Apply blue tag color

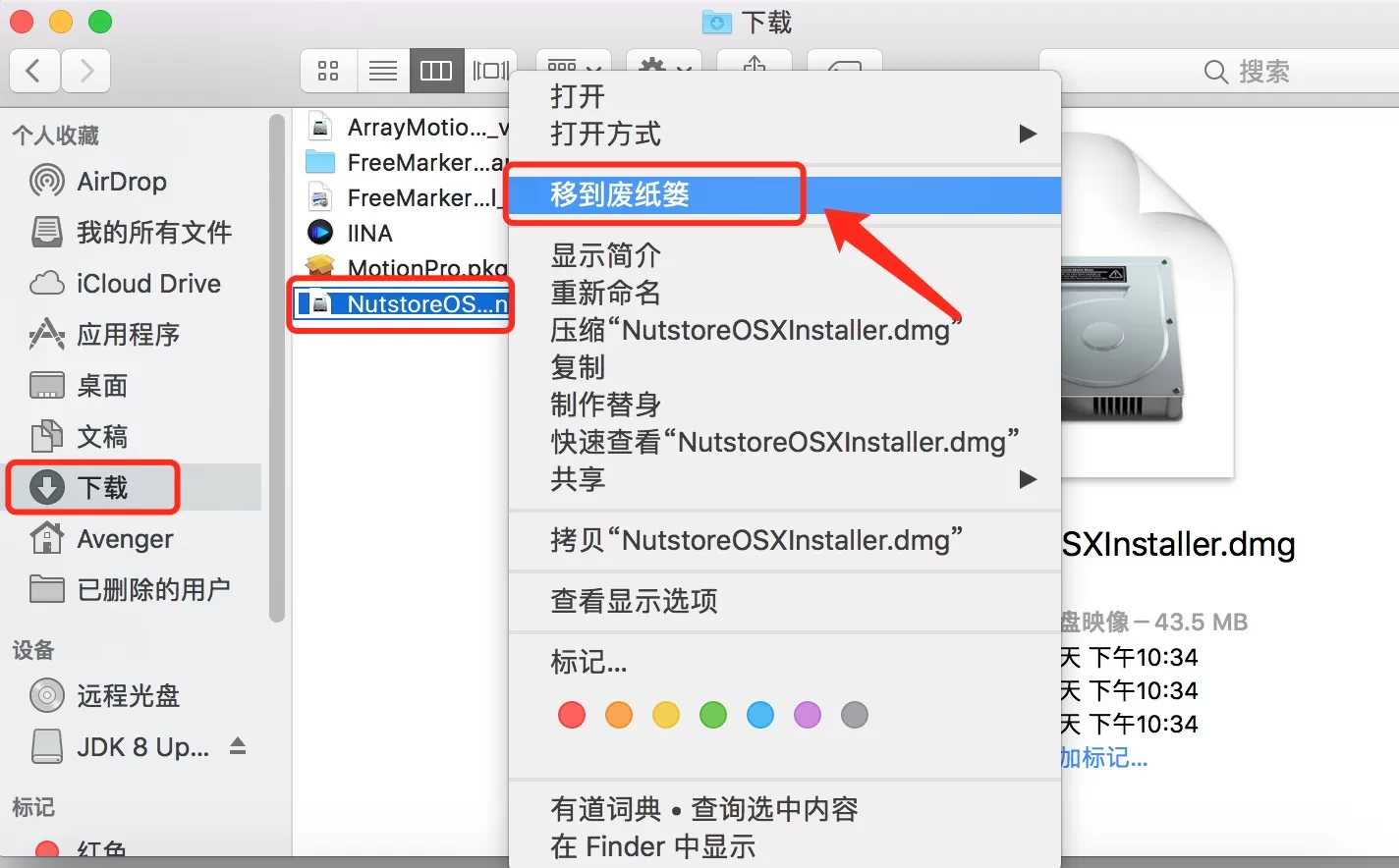760,715
